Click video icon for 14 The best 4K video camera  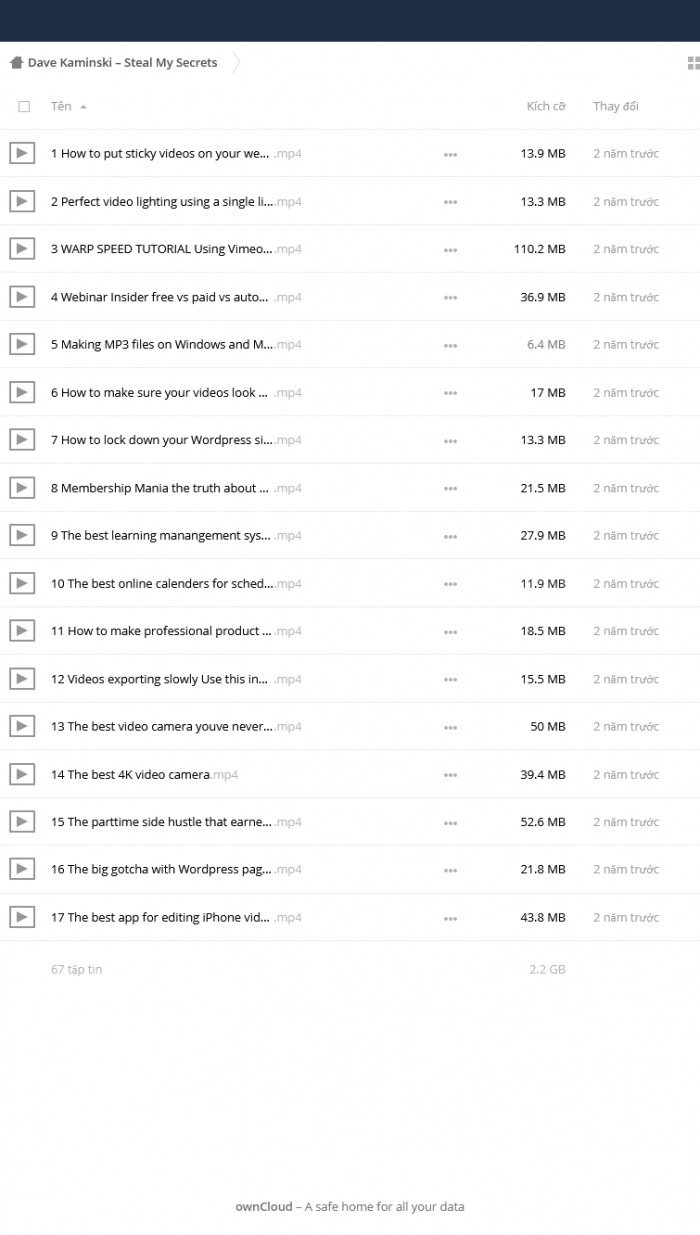[22, 774]
